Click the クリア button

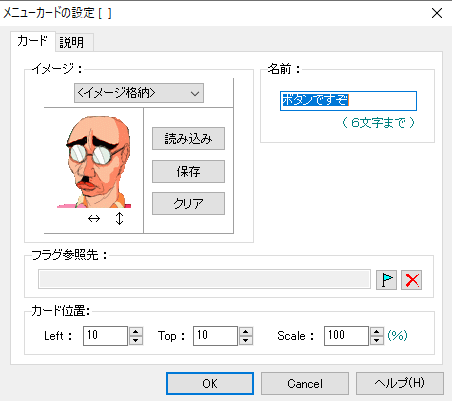(188, 203)
